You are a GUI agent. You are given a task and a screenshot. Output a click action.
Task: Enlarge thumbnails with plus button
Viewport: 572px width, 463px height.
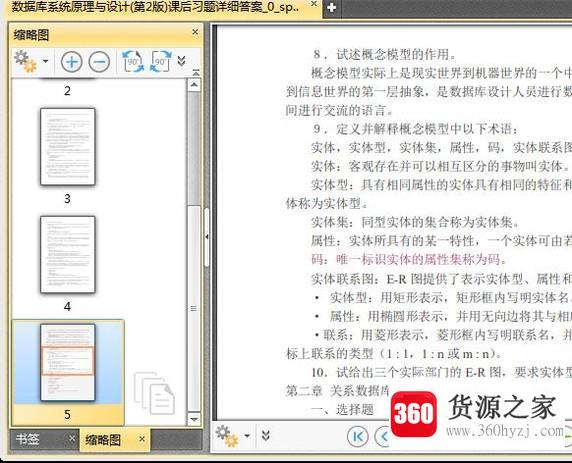pyautogui.click(x=72, y=61)
